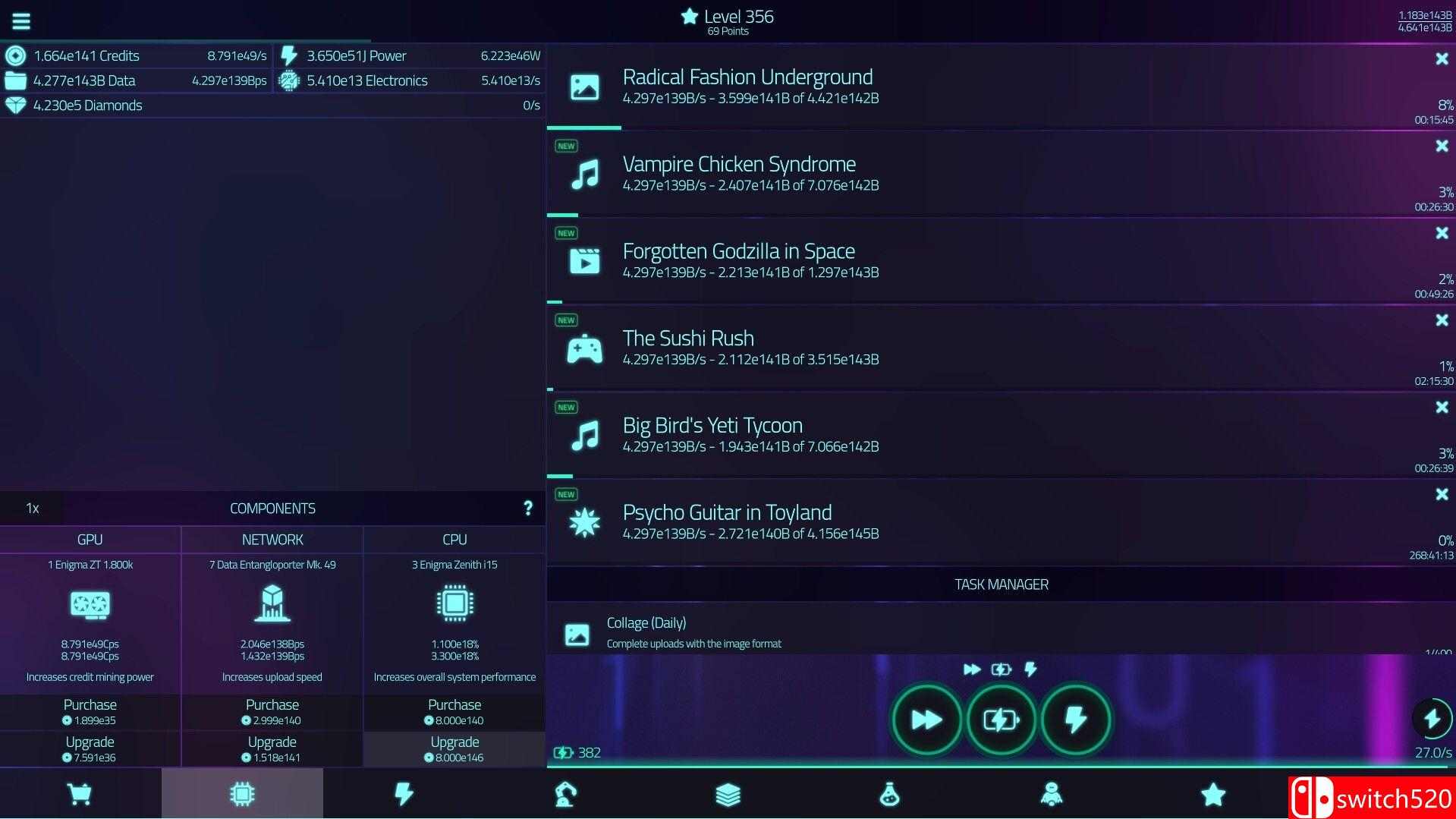Upgrade the Network component
The width and height of the screenshot is (1456, 819).
pyautogui.click(x=272, y=748)
